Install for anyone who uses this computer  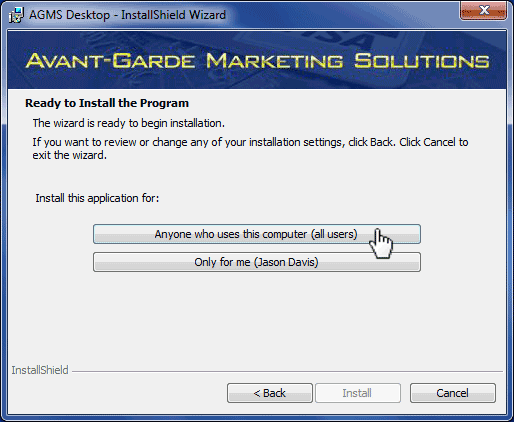(x=257, y=234)
